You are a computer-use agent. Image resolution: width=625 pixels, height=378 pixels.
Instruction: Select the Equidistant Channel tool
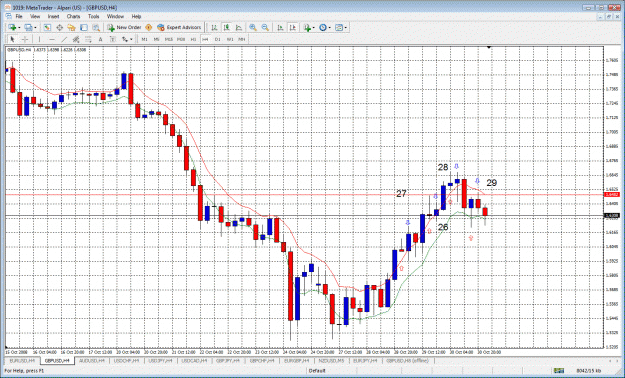point(76,39)
